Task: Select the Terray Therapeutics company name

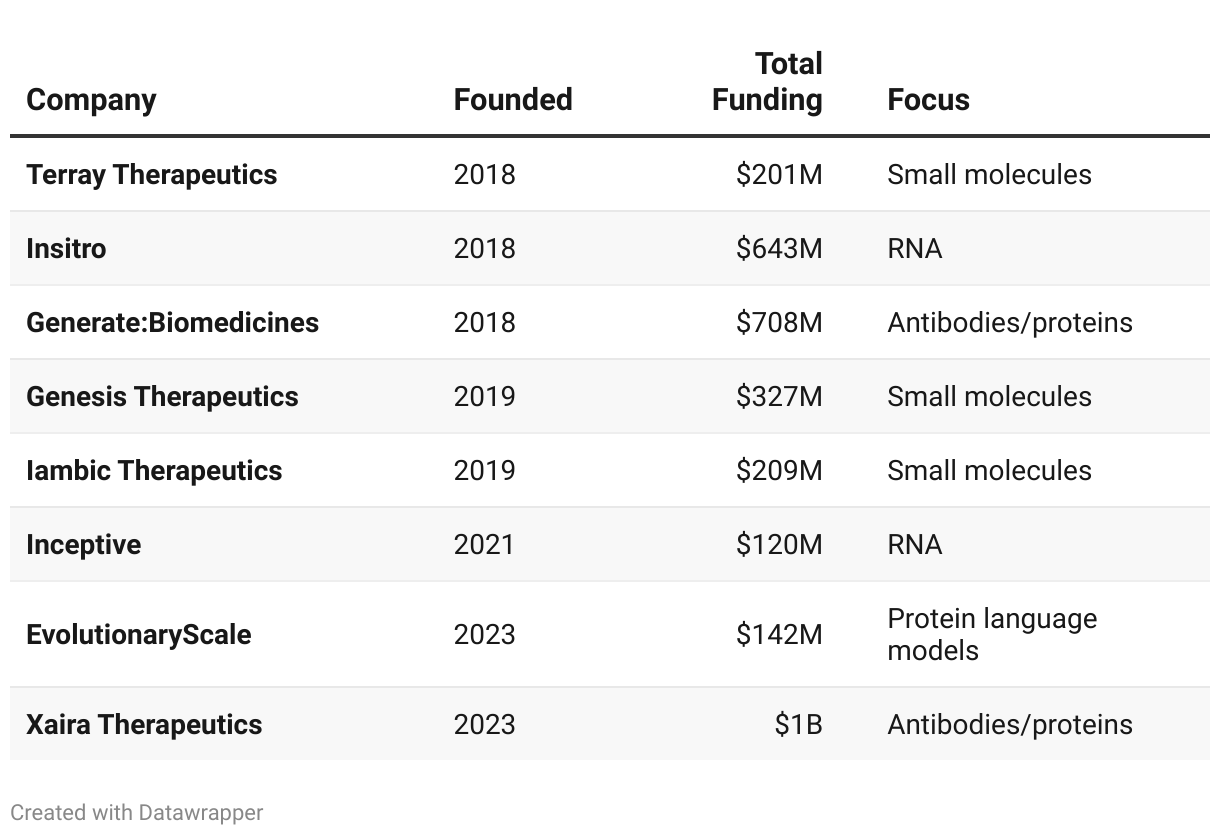Action: coord(151,175)
